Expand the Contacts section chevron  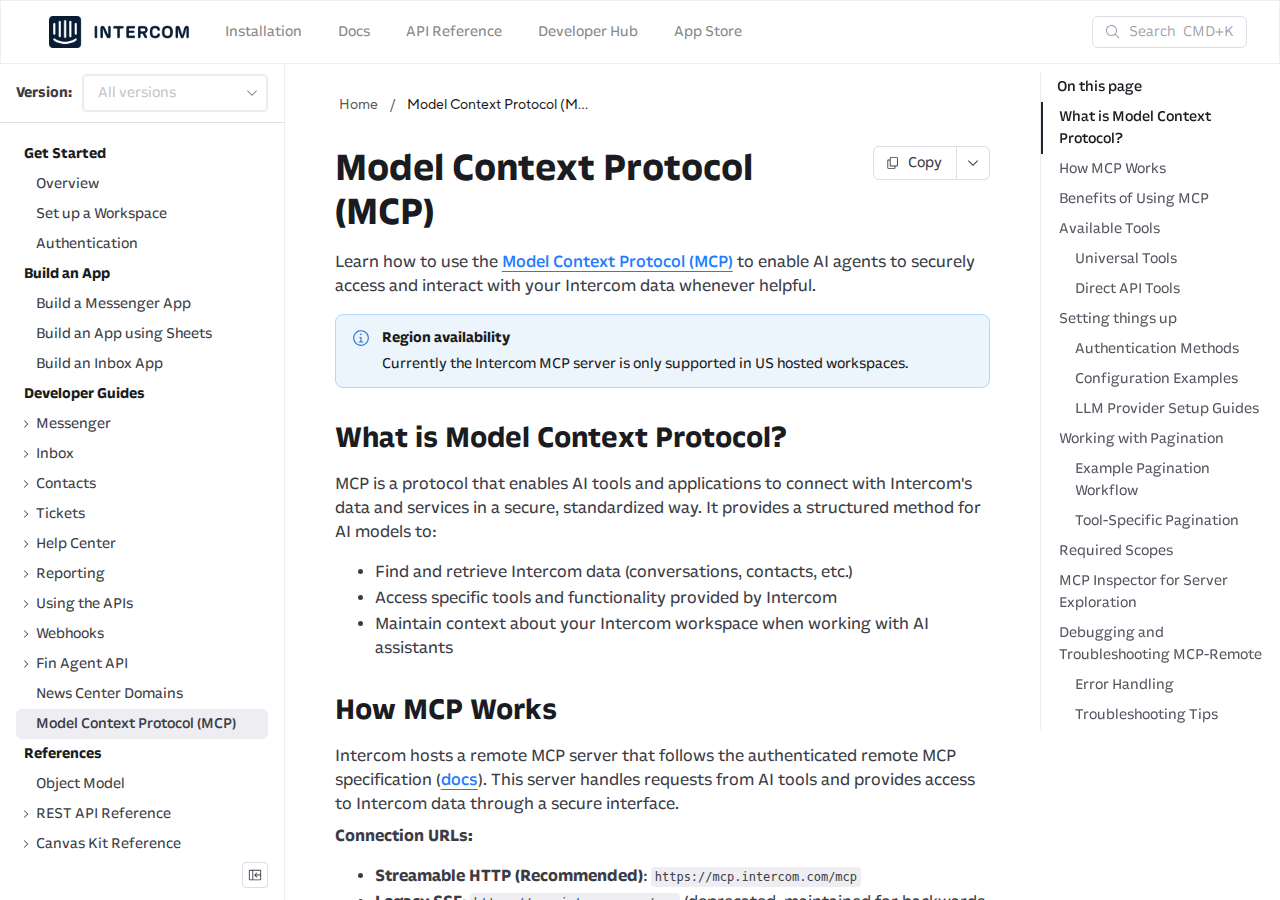click(x=26, y=484)
